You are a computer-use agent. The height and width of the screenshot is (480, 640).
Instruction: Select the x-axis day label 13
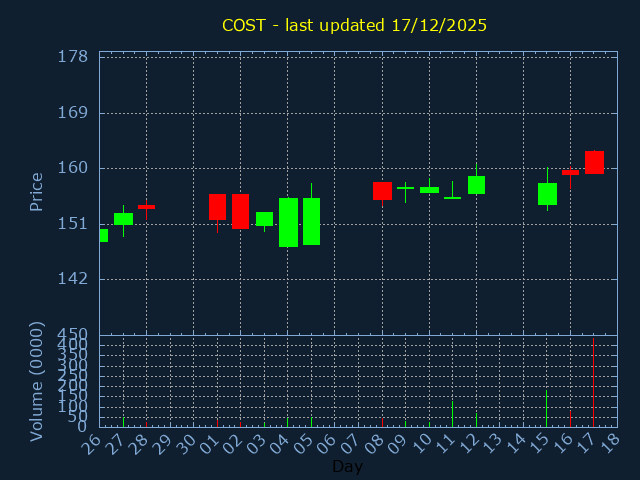(491, 444)
